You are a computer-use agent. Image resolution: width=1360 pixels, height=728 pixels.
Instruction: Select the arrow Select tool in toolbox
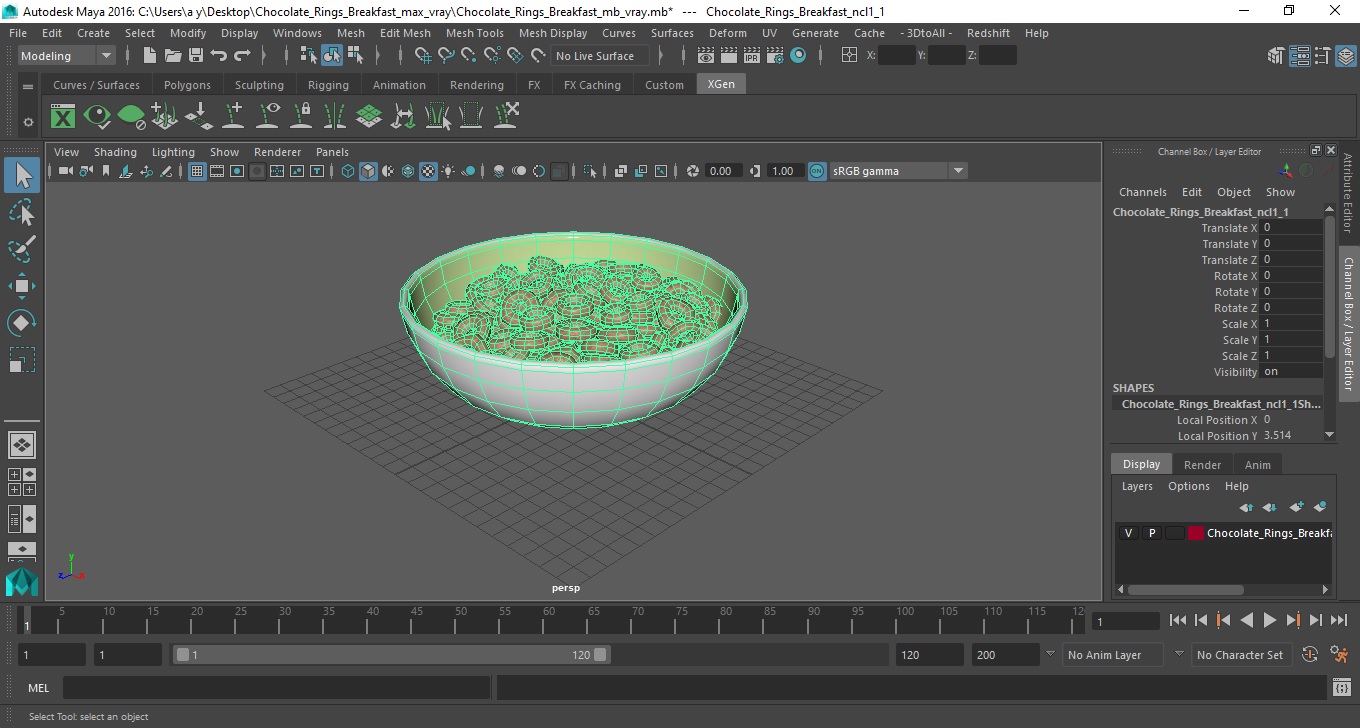tap(22, 176)
